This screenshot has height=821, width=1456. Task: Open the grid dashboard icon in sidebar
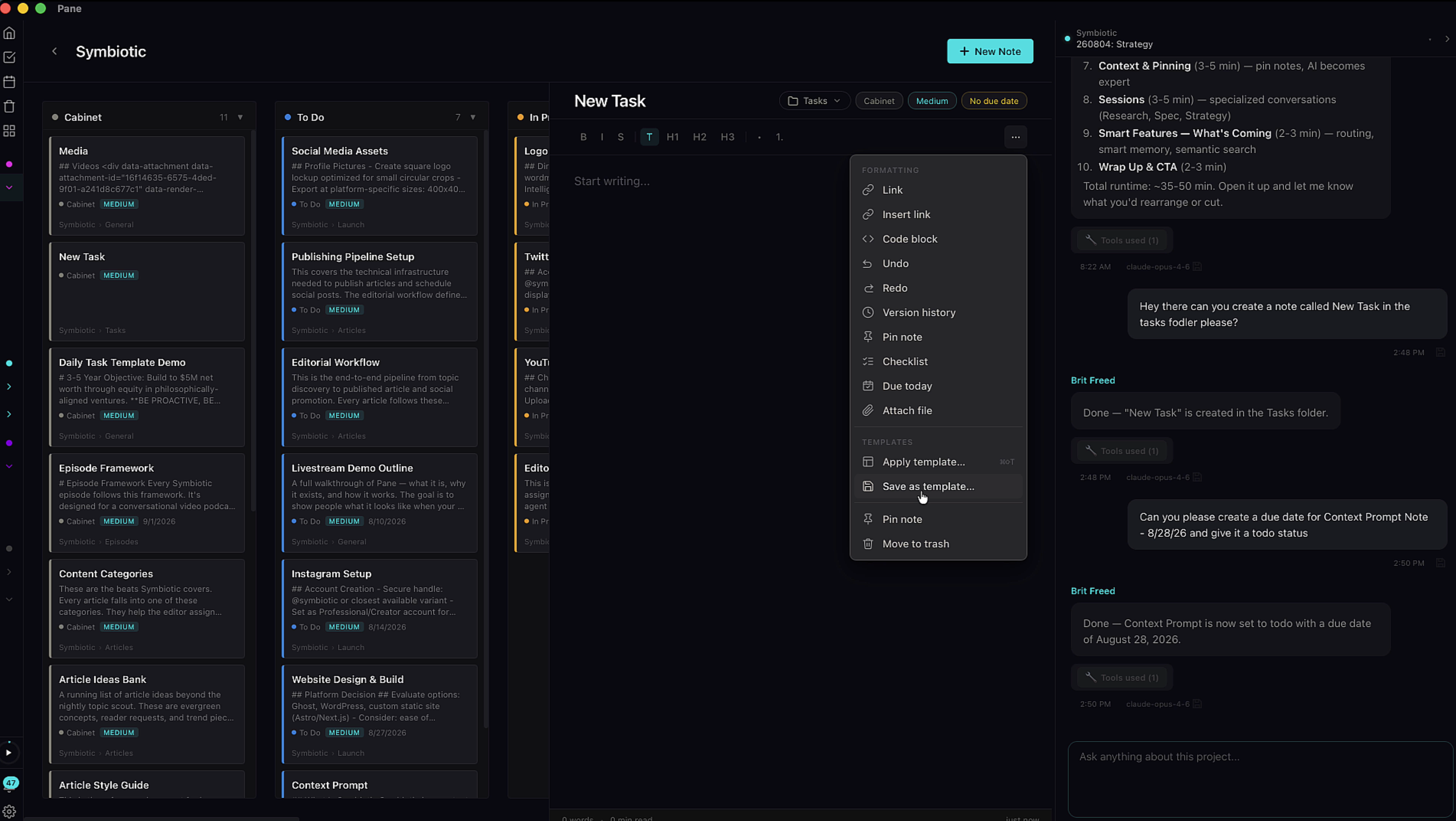tap(9, 131)
